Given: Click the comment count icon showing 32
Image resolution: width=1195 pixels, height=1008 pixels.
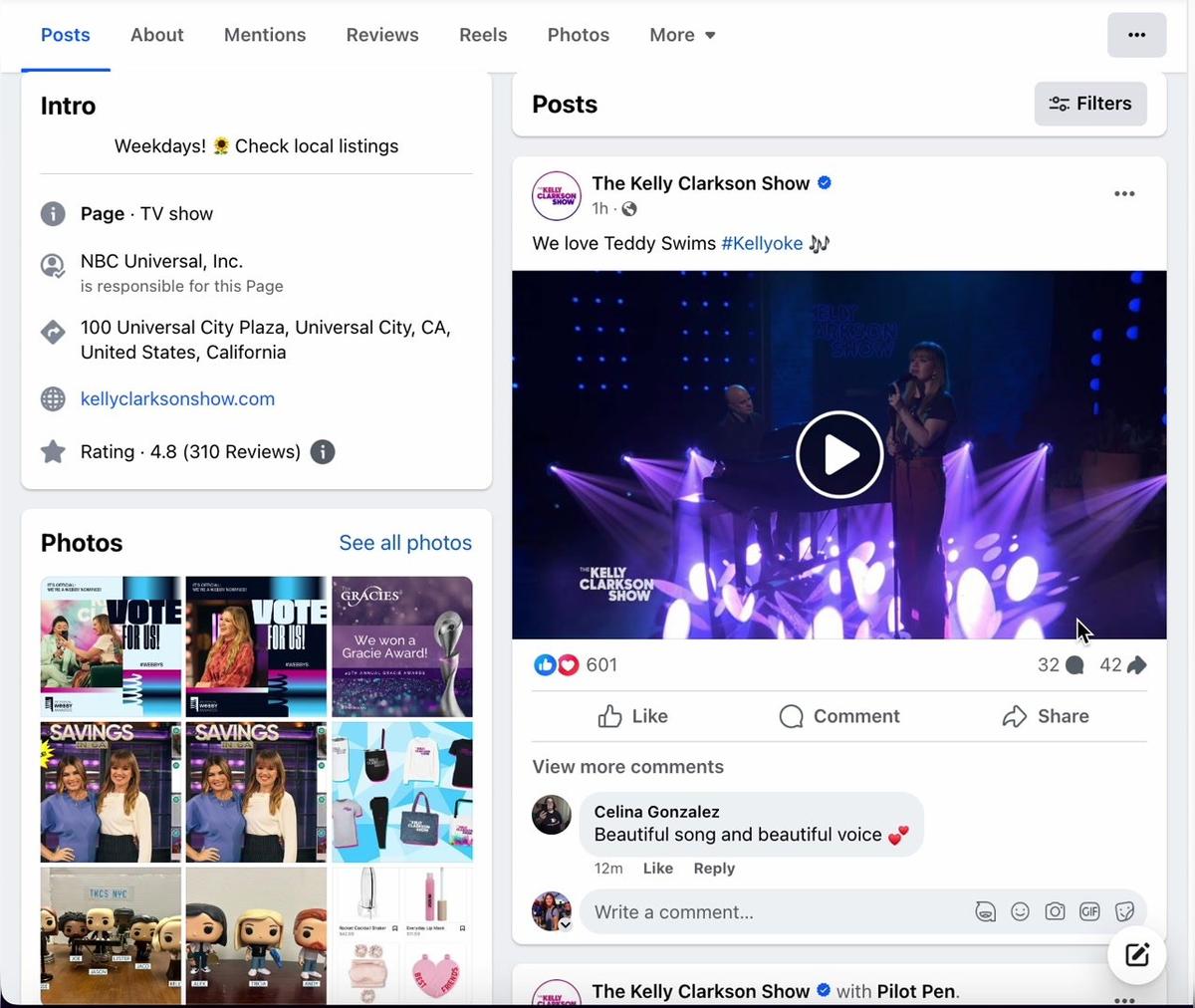Looking at the screenshot, I should [x=1075, y=665].
